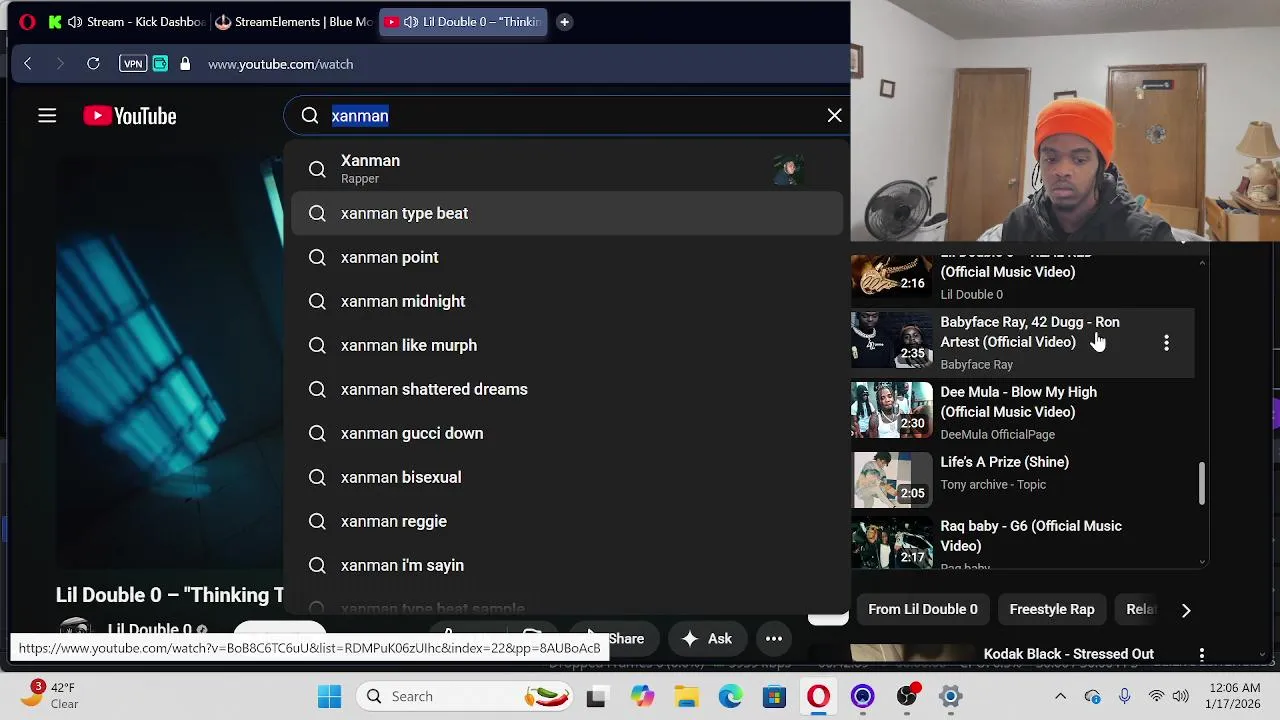
Task: Open Lil Double 0 channel name link
Action: tap(149, 630)
